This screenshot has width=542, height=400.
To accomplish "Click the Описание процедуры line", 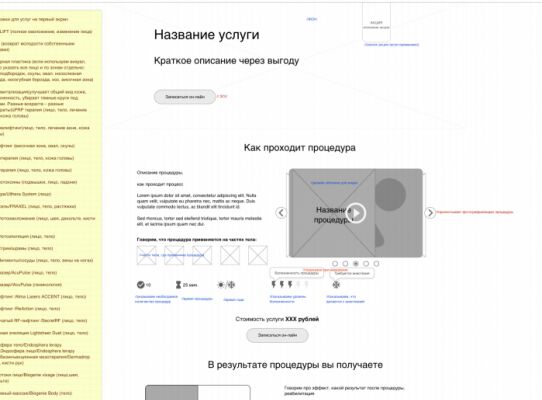I will 160,173.
